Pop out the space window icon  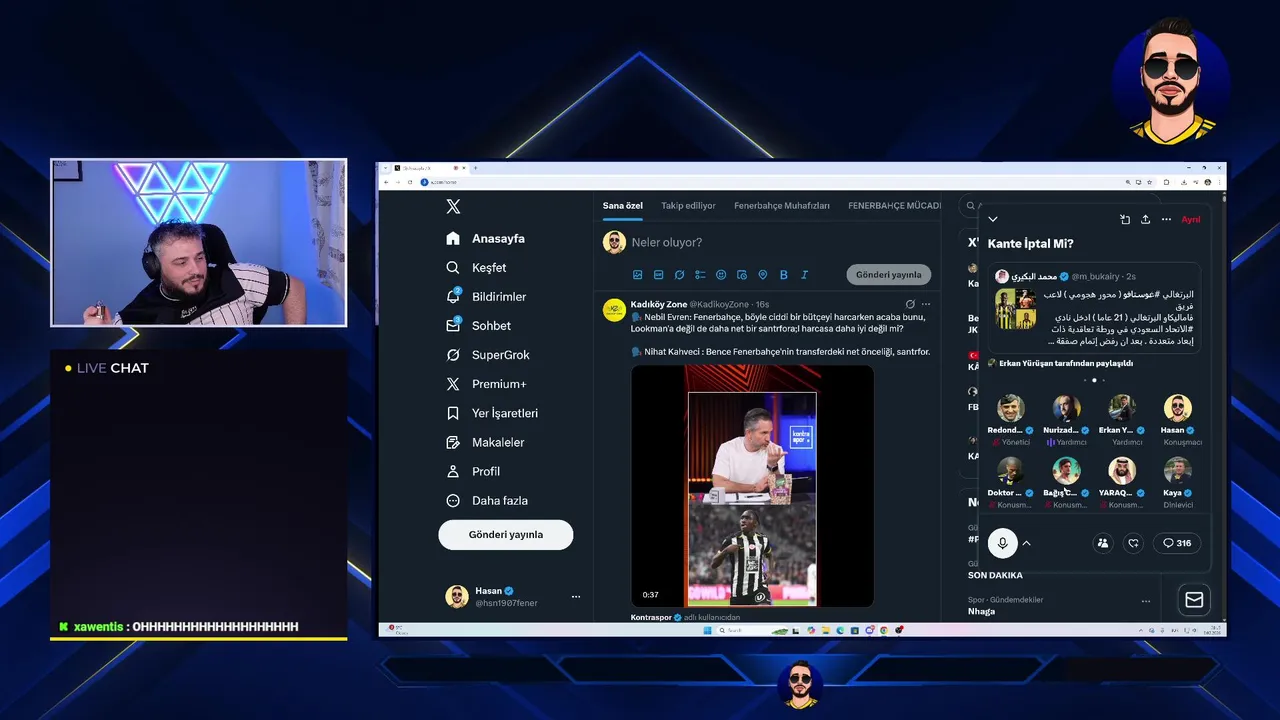tap(1125, 219)
